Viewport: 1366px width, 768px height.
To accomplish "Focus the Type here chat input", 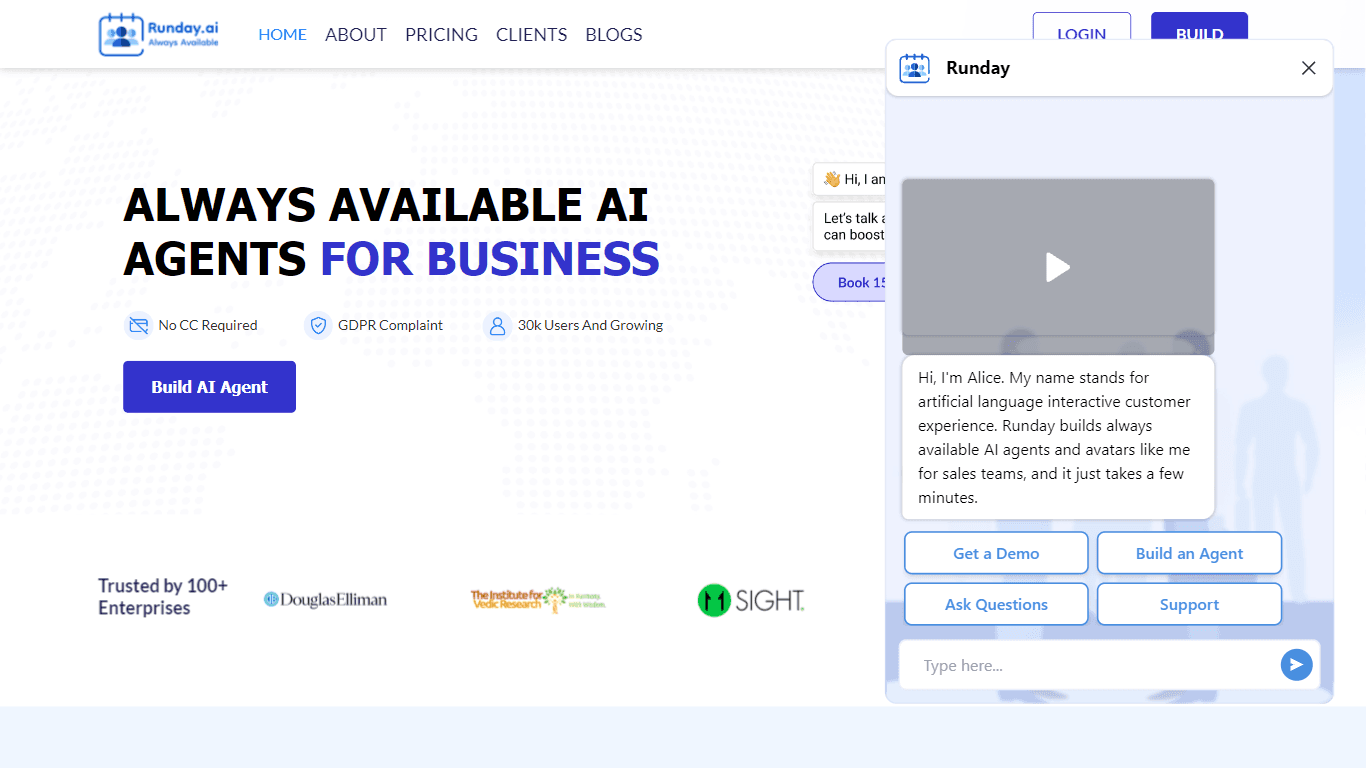I will 1090,665.
